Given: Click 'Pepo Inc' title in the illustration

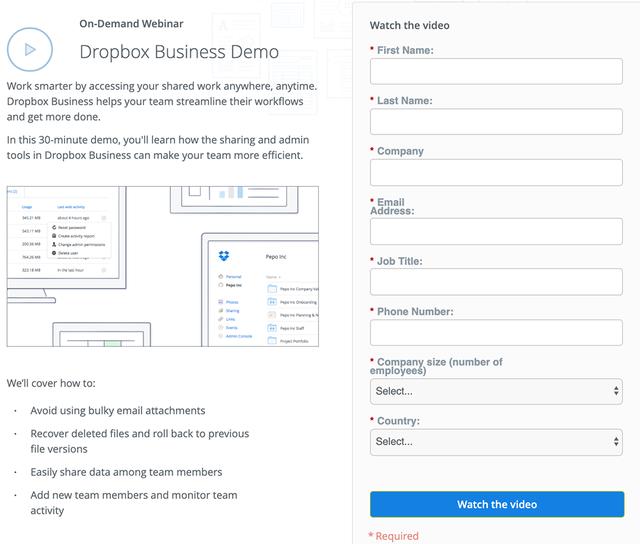Looking at the screenshot, I should pyautogui.click(x=276, y=257).
